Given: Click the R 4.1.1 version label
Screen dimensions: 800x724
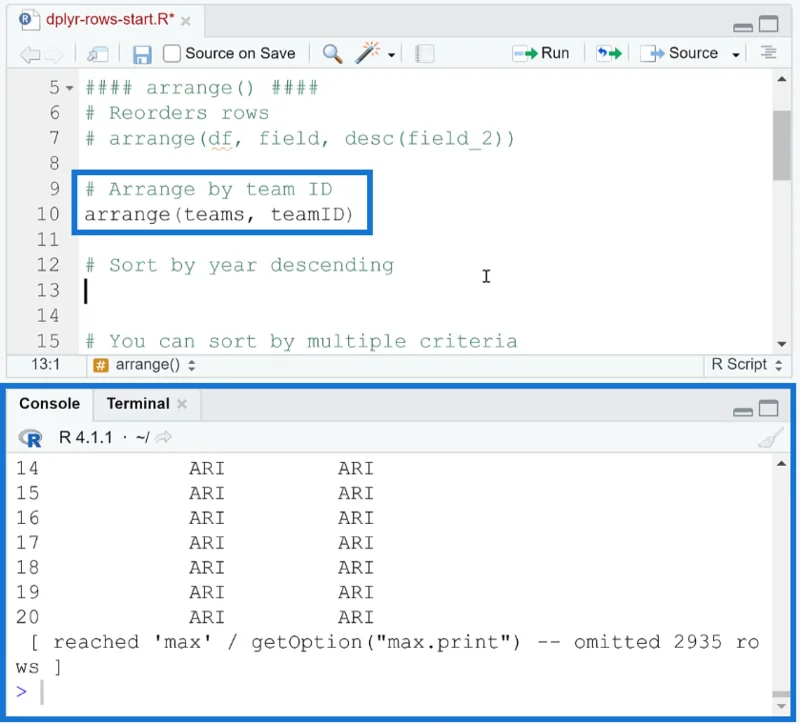Looking at the screenshot, I should (85, 438).
